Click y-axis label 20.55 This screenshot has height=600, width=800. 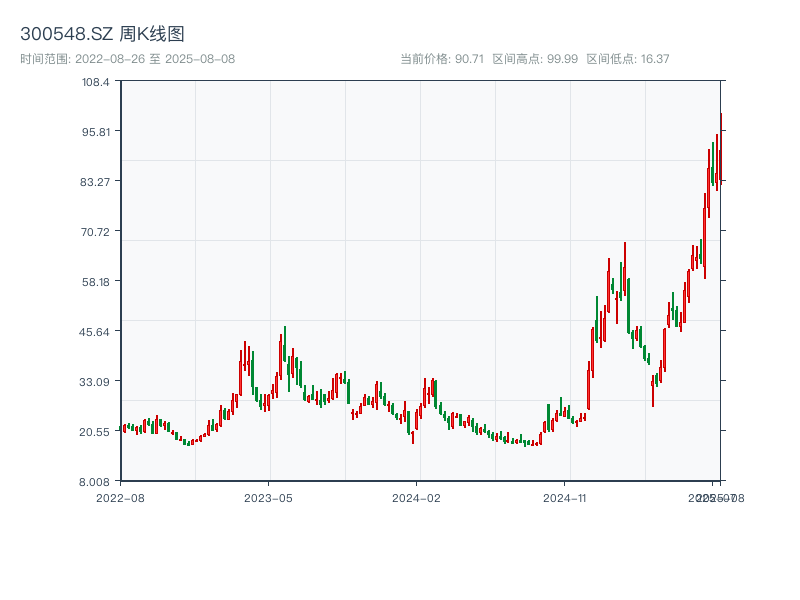(94, 432)
